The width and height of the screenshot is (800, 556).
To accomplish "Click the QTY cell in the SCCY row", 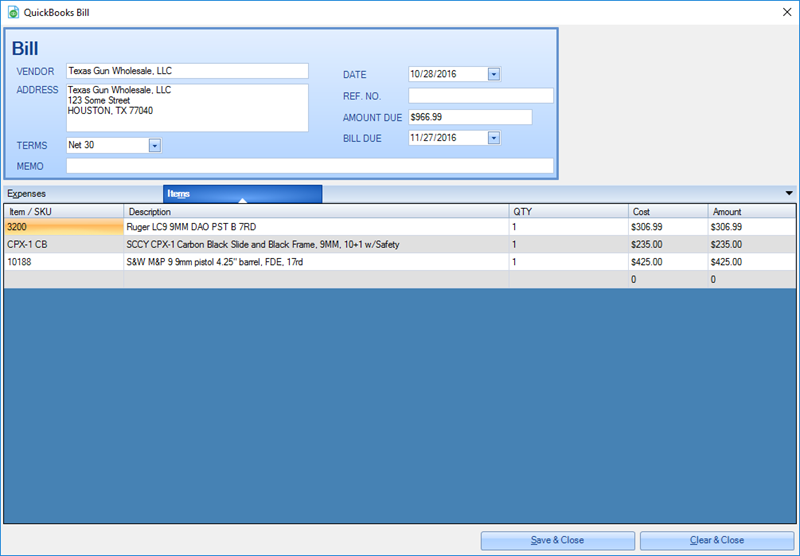I will [x=568, y=244].
